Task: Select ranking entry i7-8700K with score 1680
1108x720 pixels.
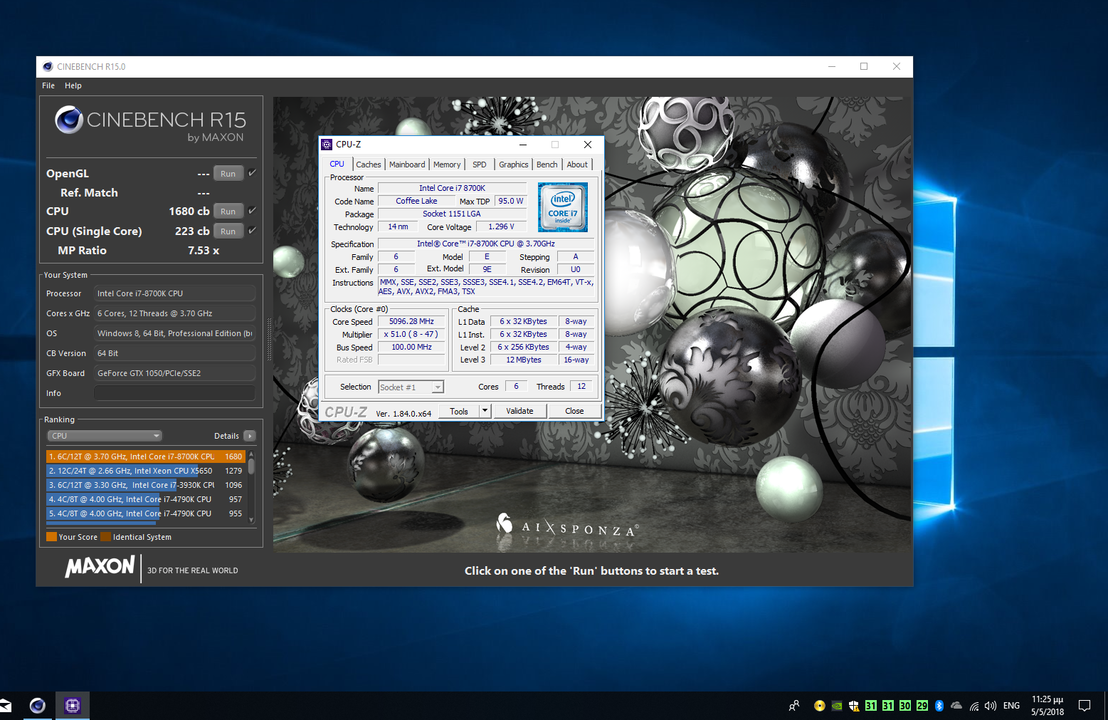Action: [146, 456]
